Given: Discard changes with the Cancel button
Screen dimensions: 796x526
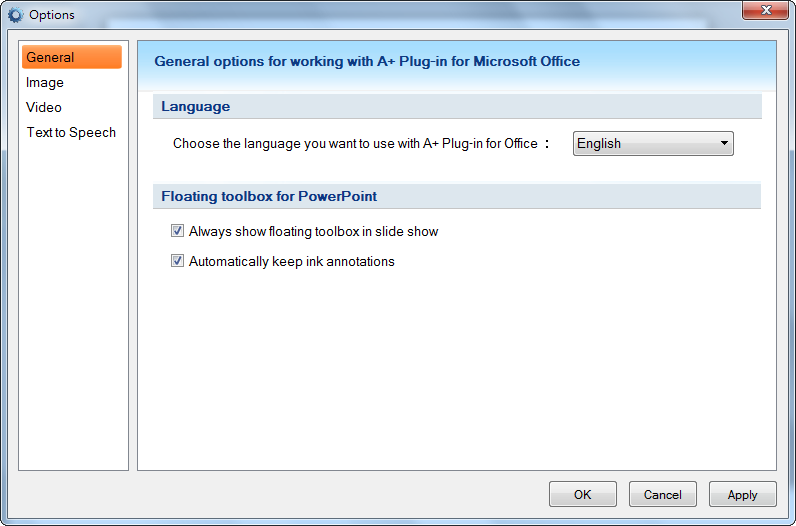Looking at the screenshot, I should pos(662,495).
